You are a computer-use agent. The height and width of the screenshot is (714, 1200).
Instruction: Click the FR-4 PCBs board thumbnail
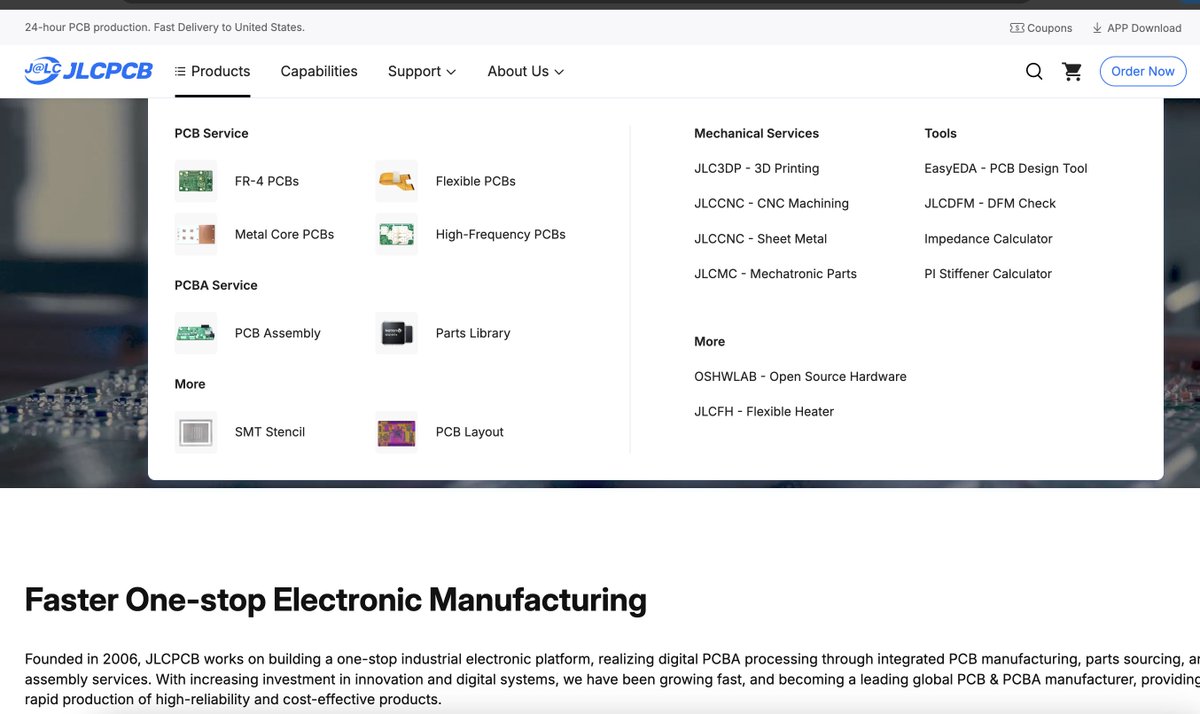(x=196, y=181)
